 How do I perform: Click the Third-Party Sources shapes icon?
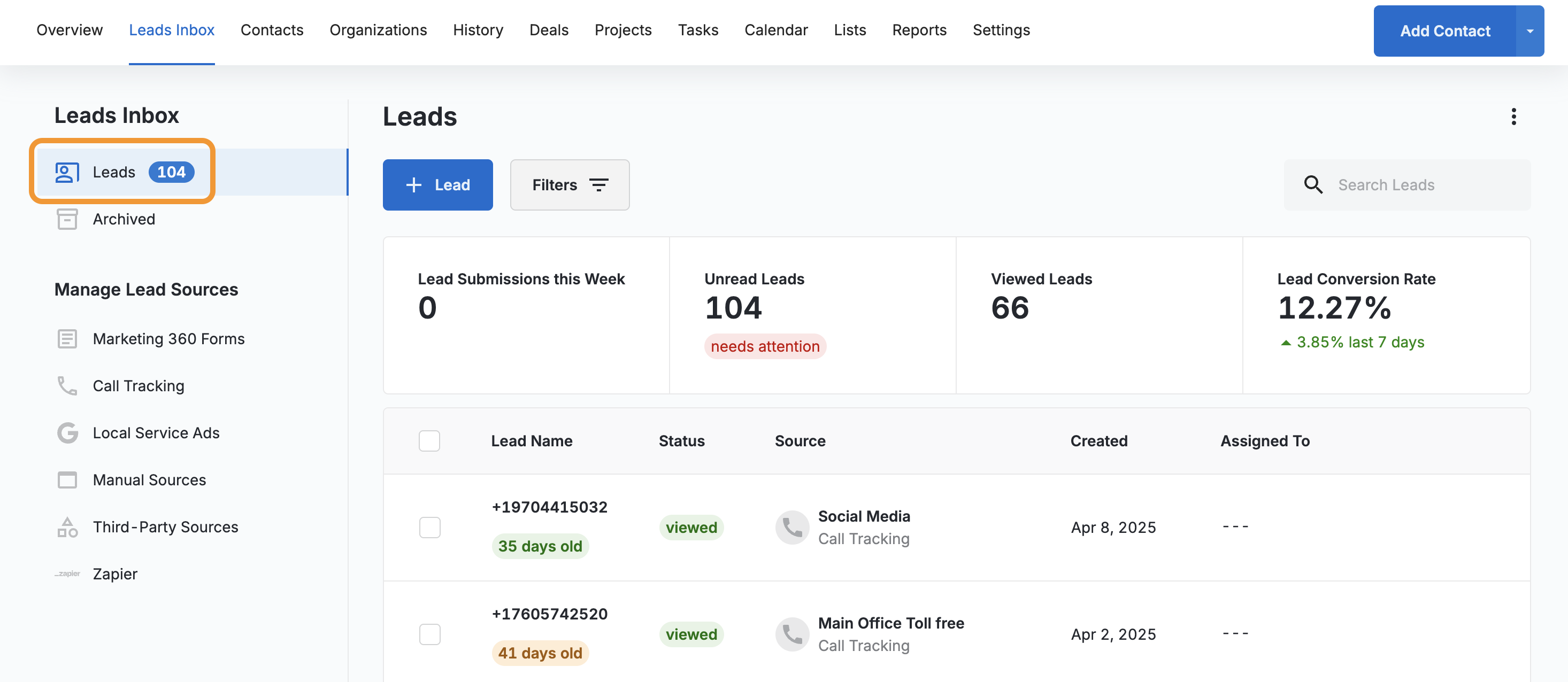[67, 527]
